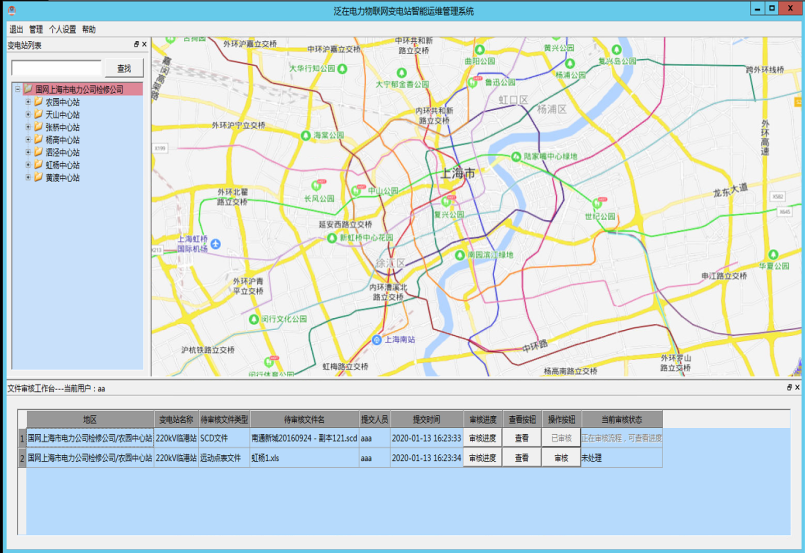This screenshot has height=553, width=805.
Task: Open the 帮助 menu
Action: [x=89, y=29]
